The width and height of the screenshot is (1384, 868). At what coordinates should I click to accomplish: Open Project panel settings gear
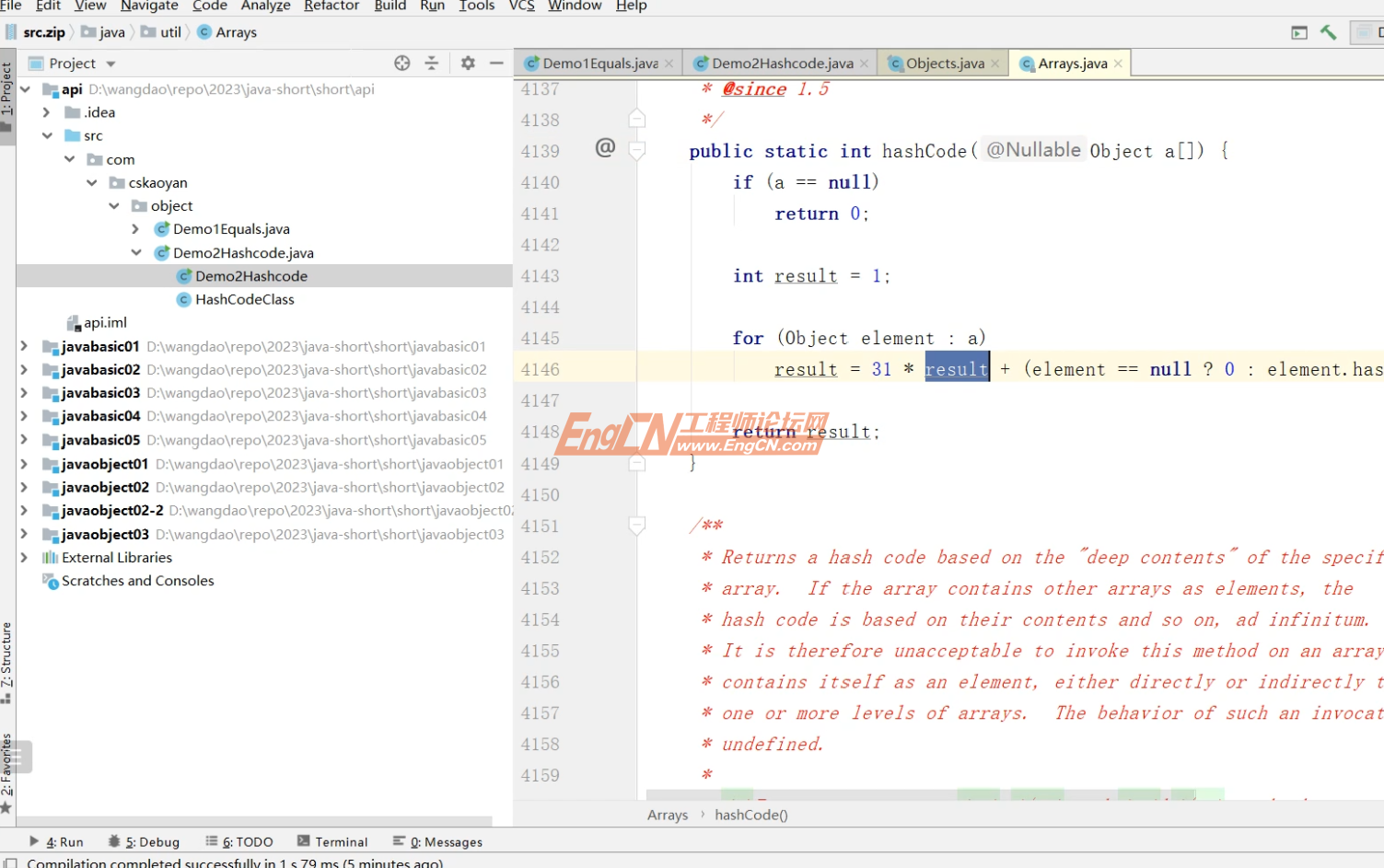click(468, 64)
